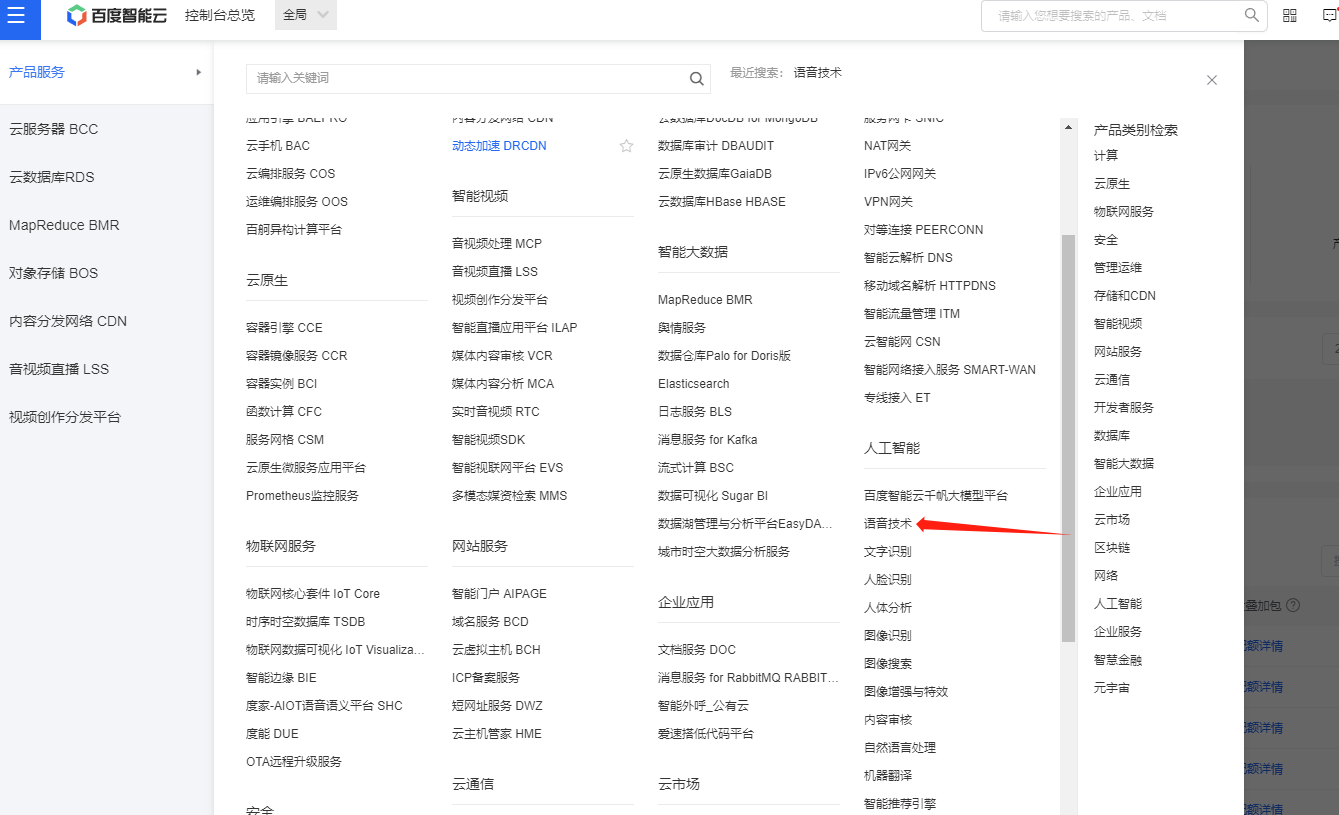The width and height of the screenshot is (1339, 815).
Task: Open 爱速搭低代码平台
Action: point(706,734)
